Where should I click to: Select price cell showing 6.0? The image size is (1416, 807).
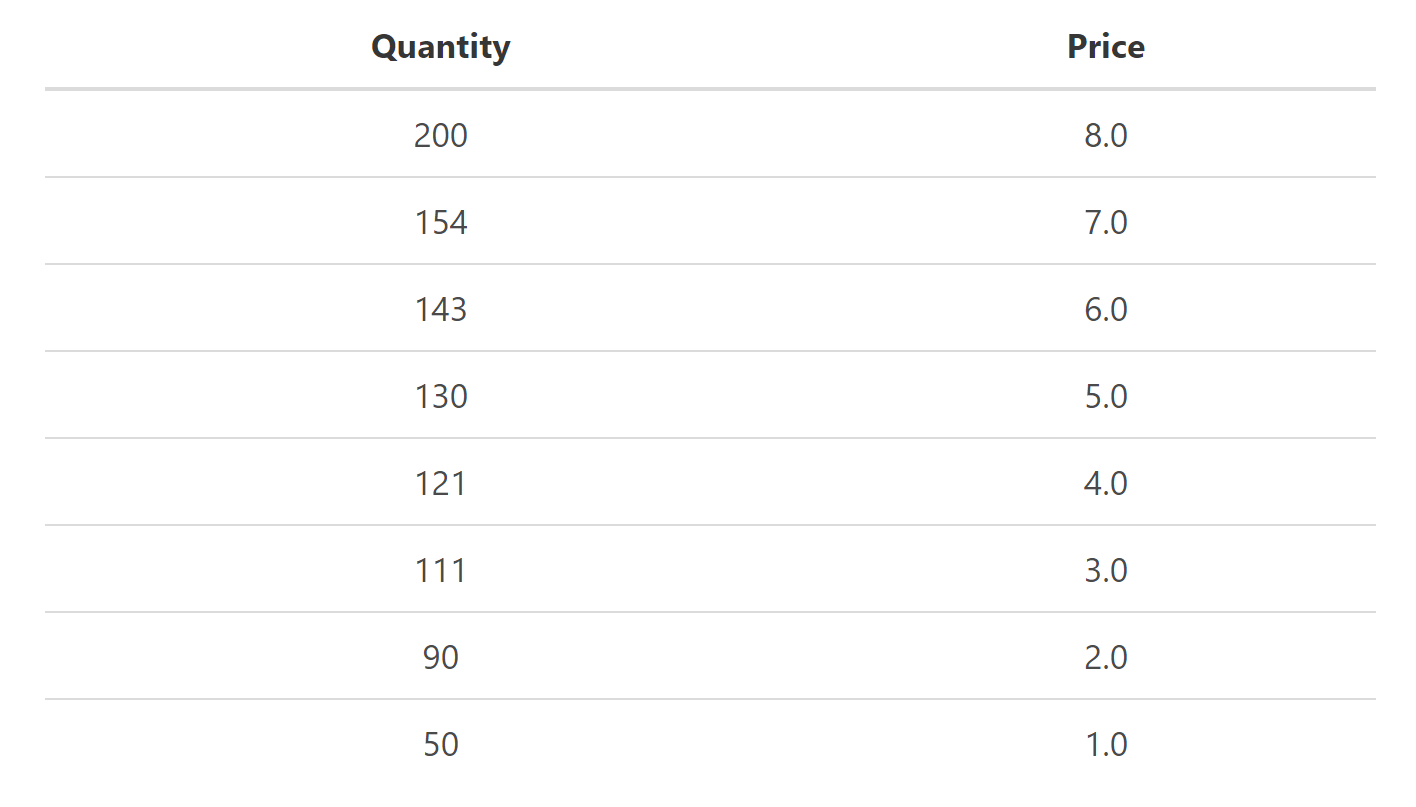[1105, 309]
